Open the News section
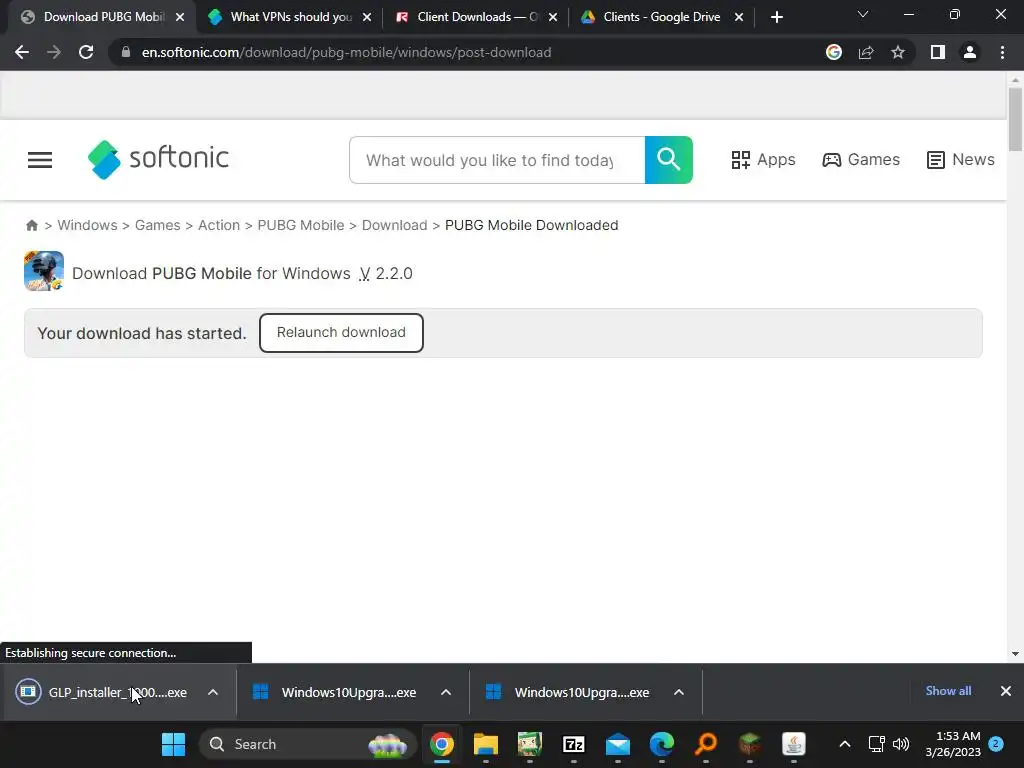Viewport: 1024px width, 768px height. (x=961, y=160)
